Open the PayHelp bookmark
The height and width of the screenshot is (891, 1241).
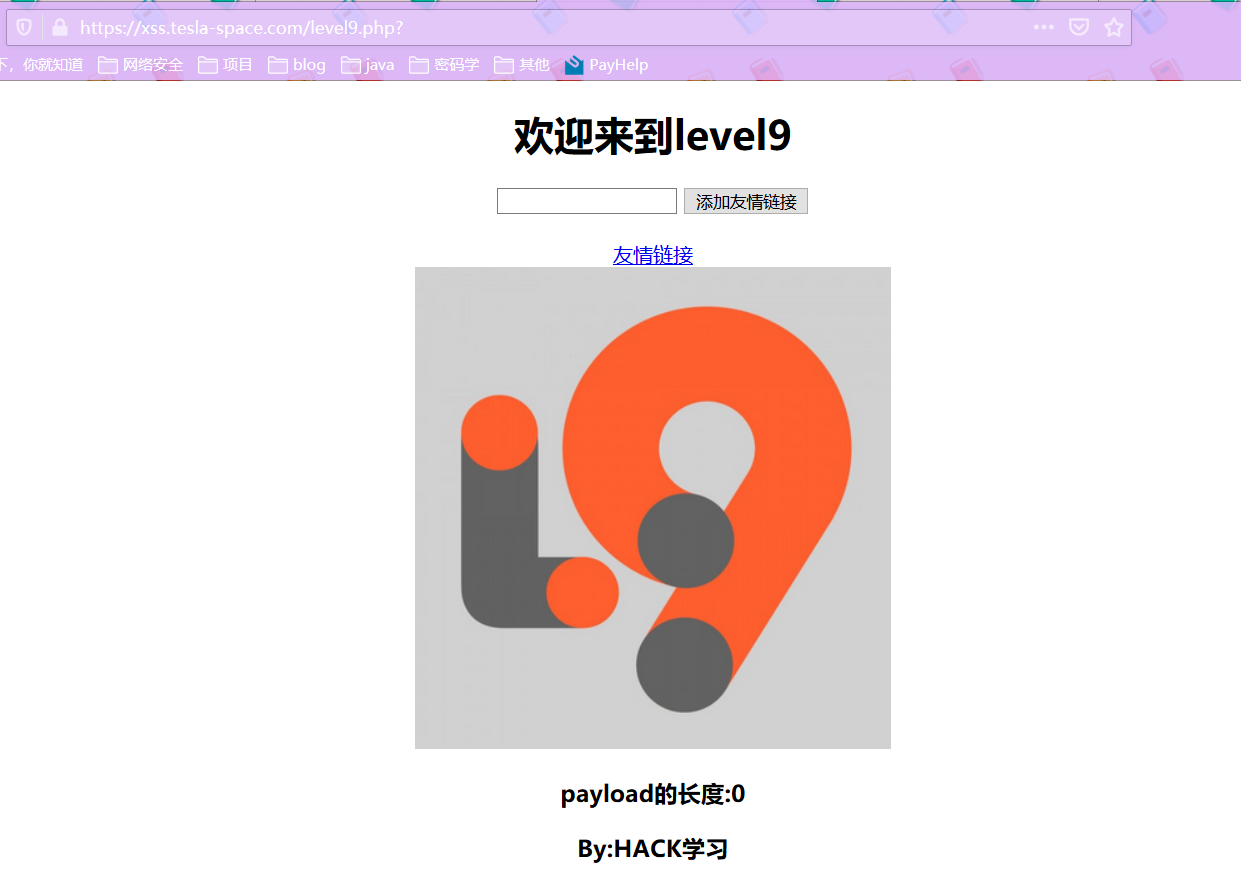607,65
